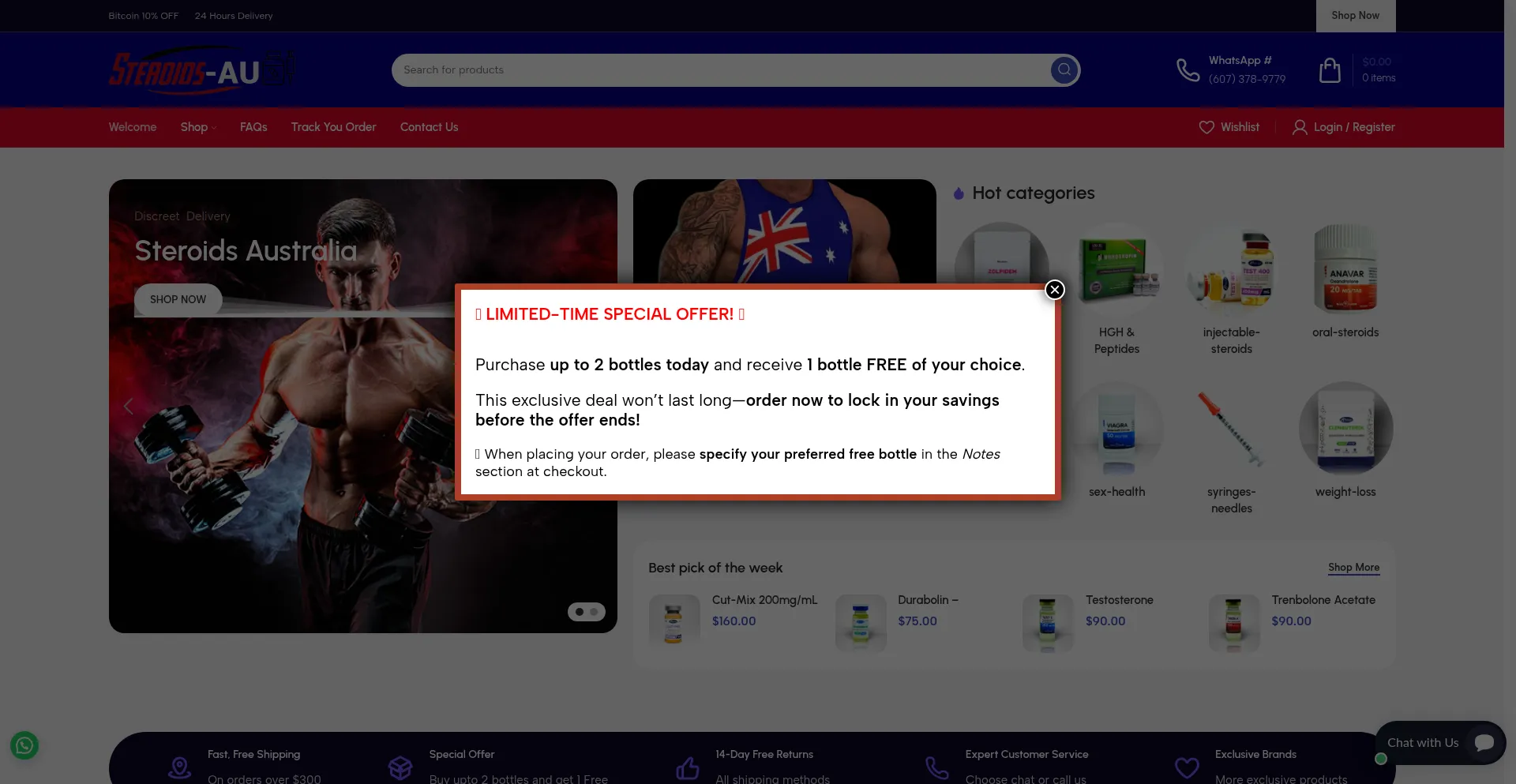The image size is (1516, 784).
Task: Select the first slider pagination dot
Action: (580, 612)
